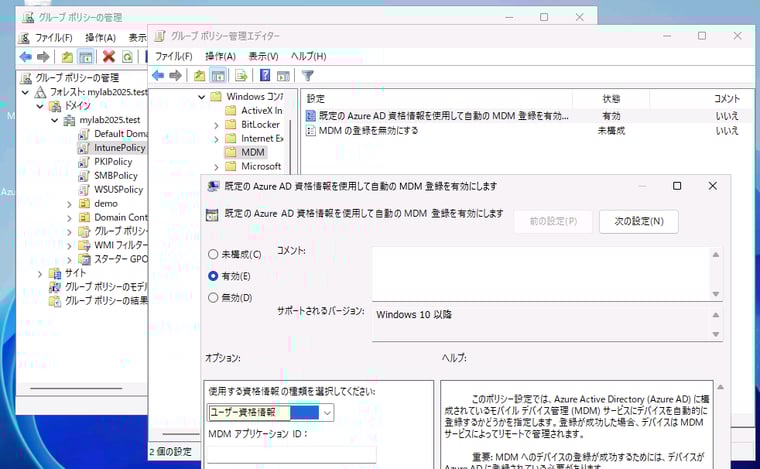Click the supported versions box scroll up arrow
The height and width of the screenshot is (469, 760).
pos(716,315)
